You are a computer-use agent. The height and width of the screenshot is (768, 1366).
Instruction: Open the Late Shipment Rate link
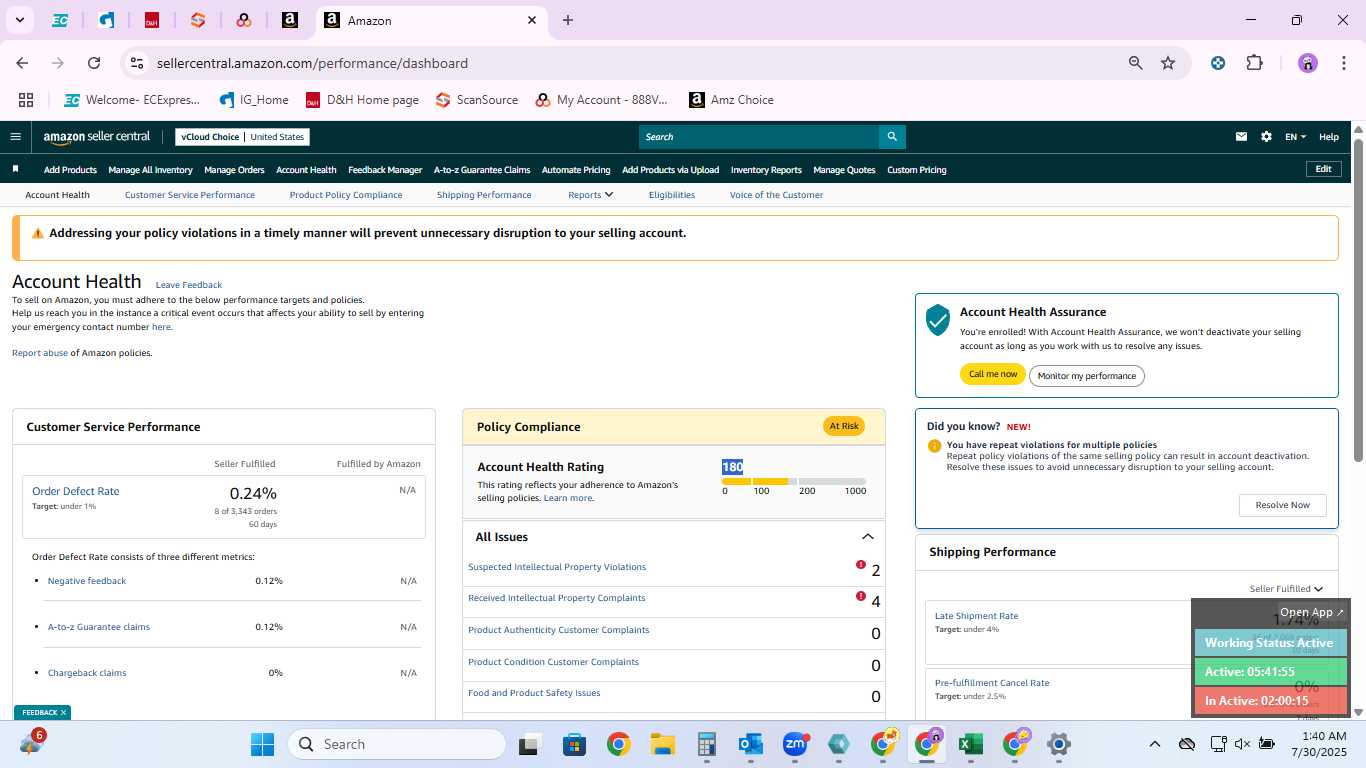(x=976, y=616)
